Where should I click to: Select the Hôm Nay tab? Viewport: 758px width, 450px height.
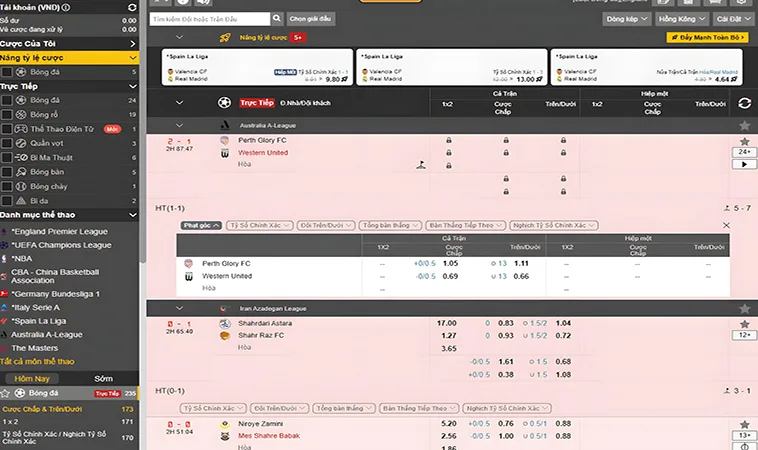[x=36, y=379]
